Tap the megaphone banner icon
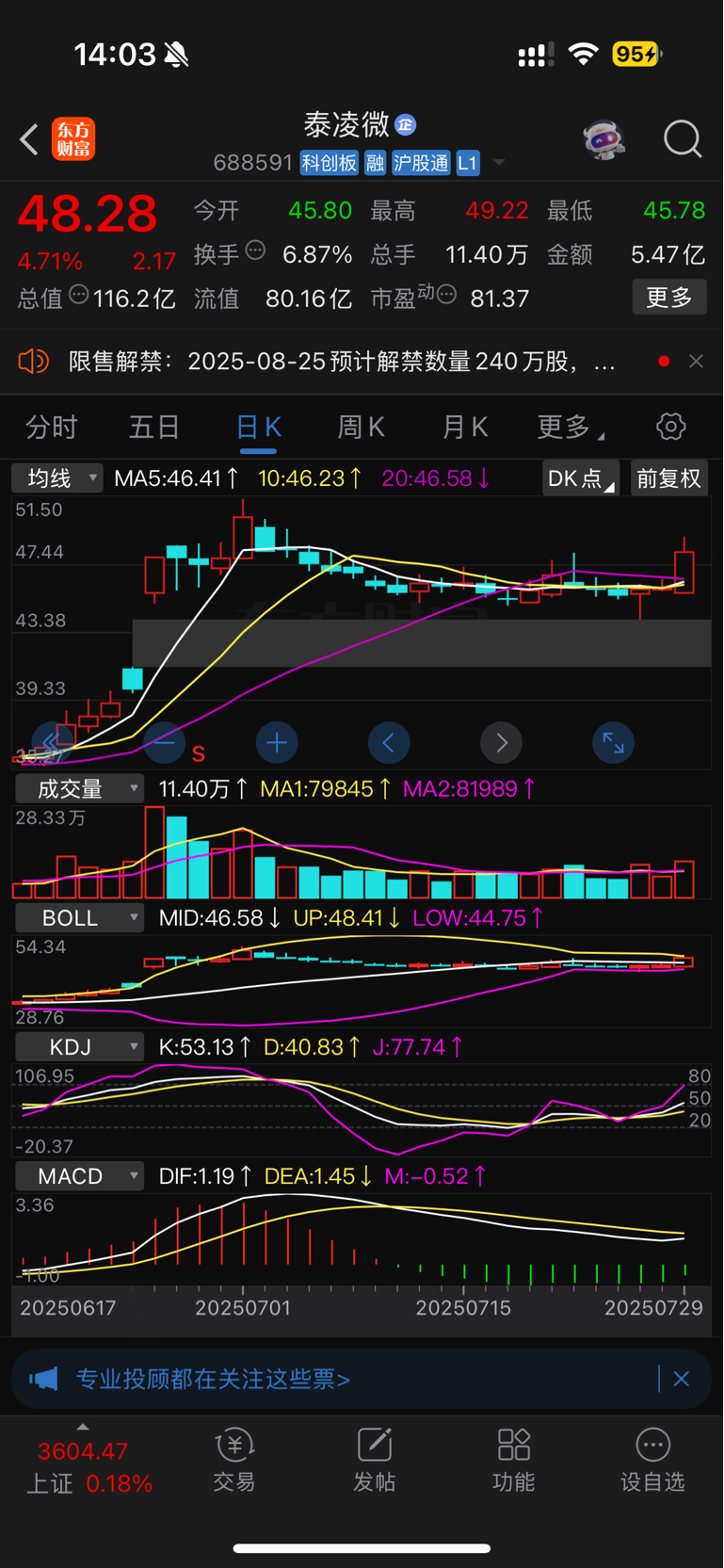This screenshot has width=724, height=1568. click(43, 1379)
